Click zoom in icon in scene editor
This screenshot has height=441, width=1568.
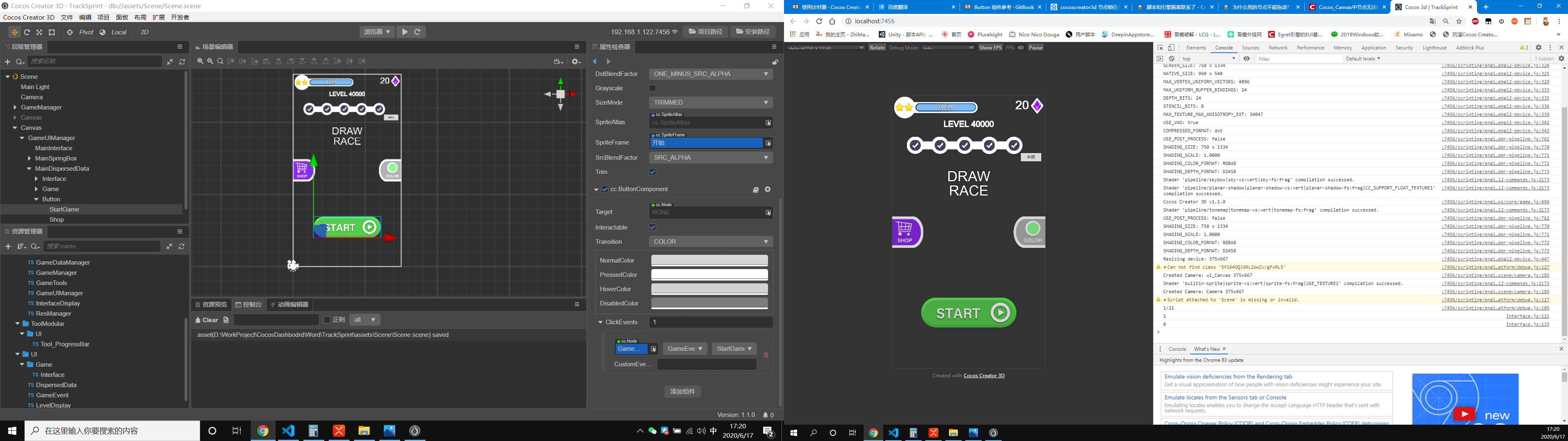point(200,62)
